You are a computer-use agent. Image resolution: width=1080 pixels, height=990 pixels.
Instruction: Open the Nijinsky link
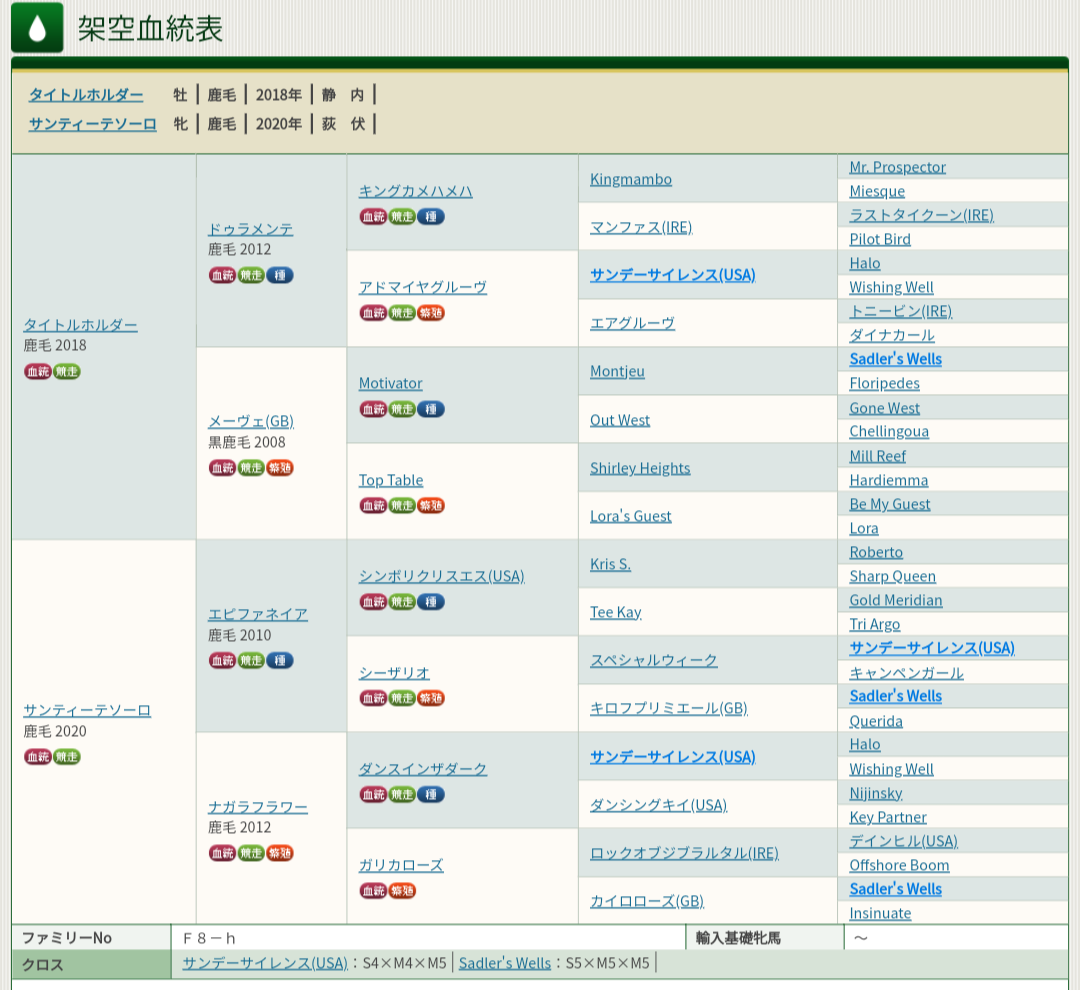pos(875,793)
